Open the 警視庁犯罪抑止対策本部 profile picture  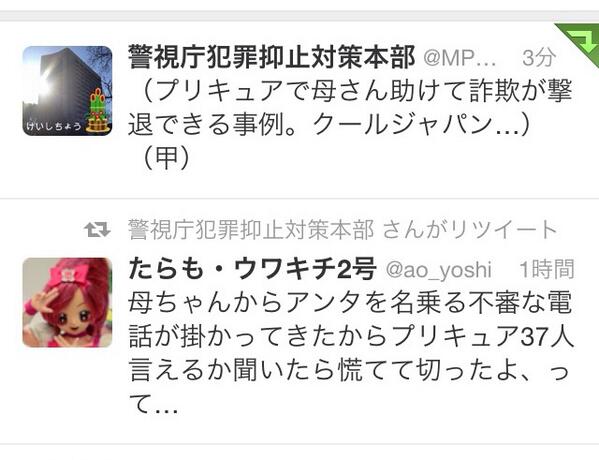(x=68, y=91)
